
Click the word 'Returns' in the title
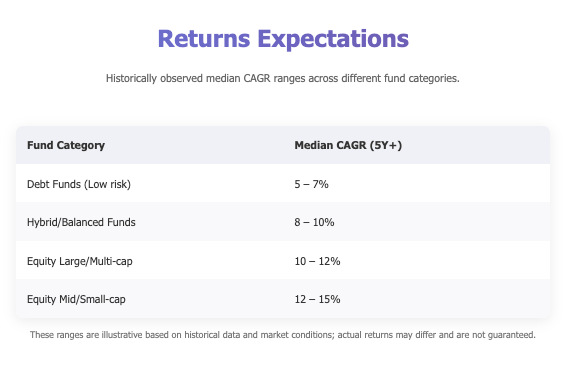coord(204,39)
